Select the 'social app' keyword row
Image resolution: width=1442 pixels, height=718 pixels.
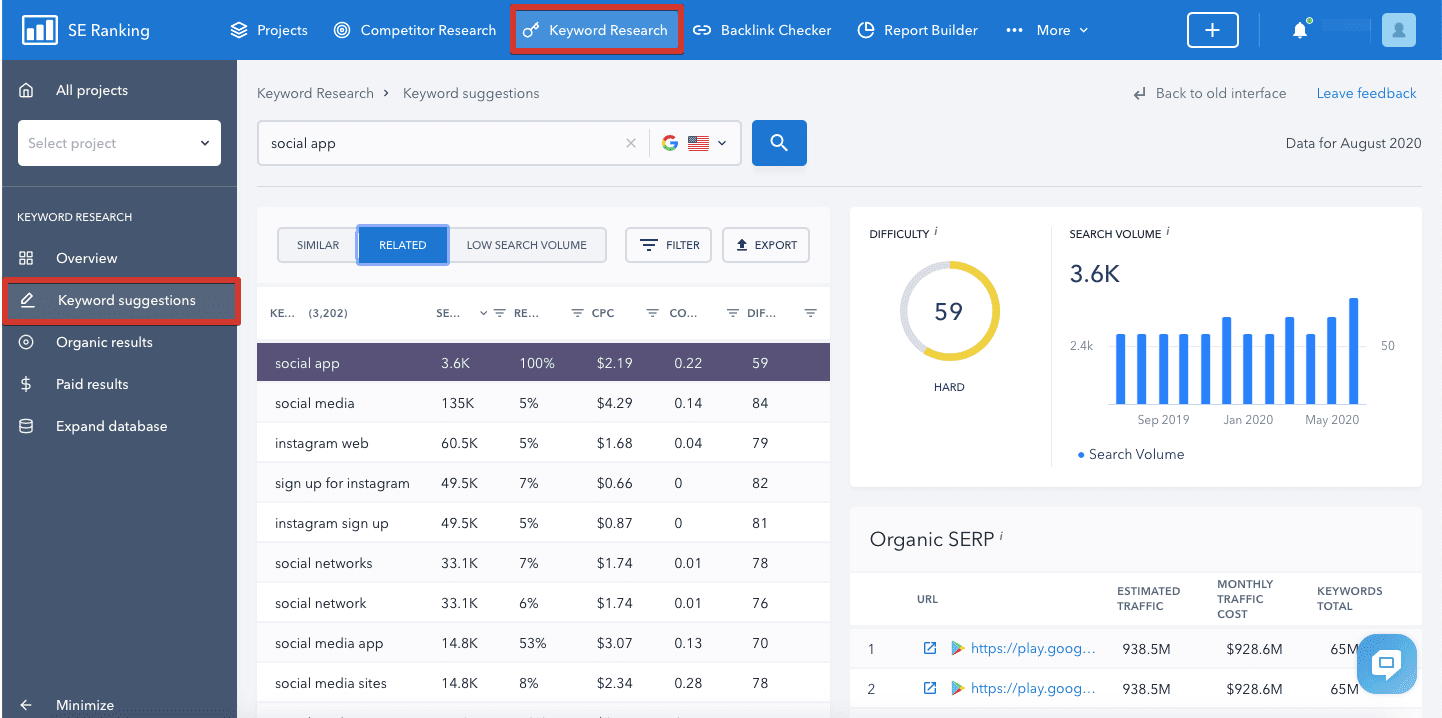click(543, 363)
